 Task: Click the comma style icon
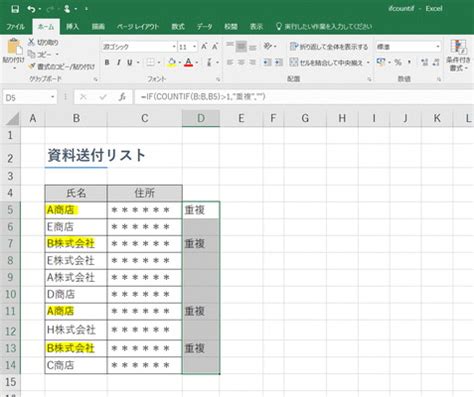point(409,62)
